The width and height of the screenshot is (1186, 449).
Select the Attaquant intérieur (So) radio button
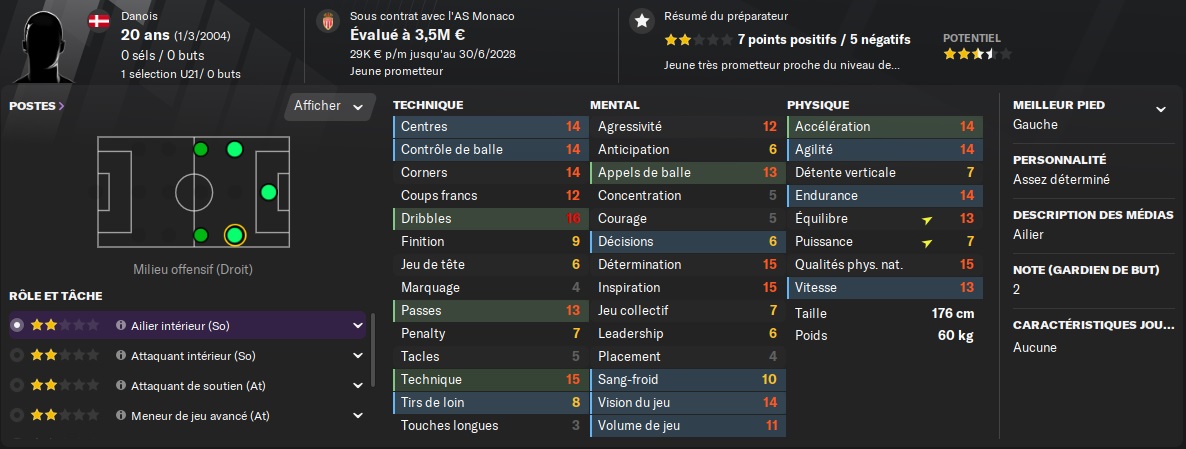pos(17,355)
